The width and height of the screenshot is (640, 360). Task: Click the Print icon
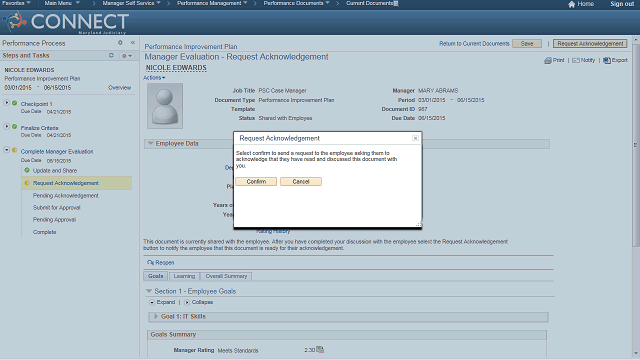point(548,60)
